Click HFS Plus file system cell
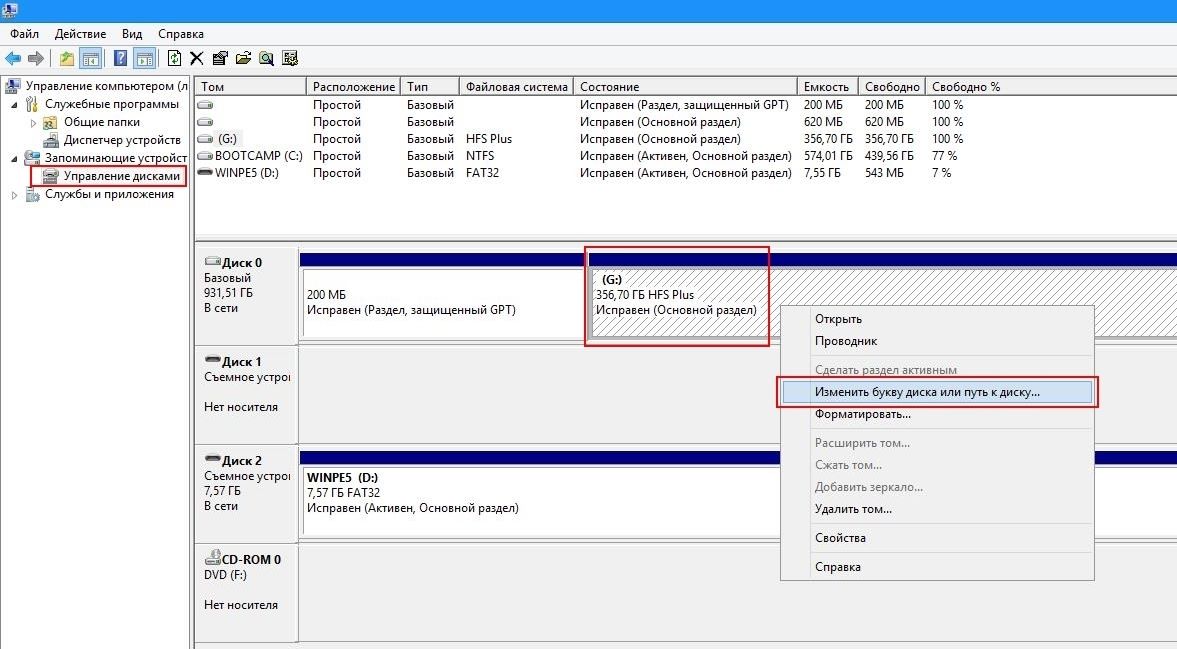The height and width of the screenshot is (649, 1177). (x=489, y=139)
